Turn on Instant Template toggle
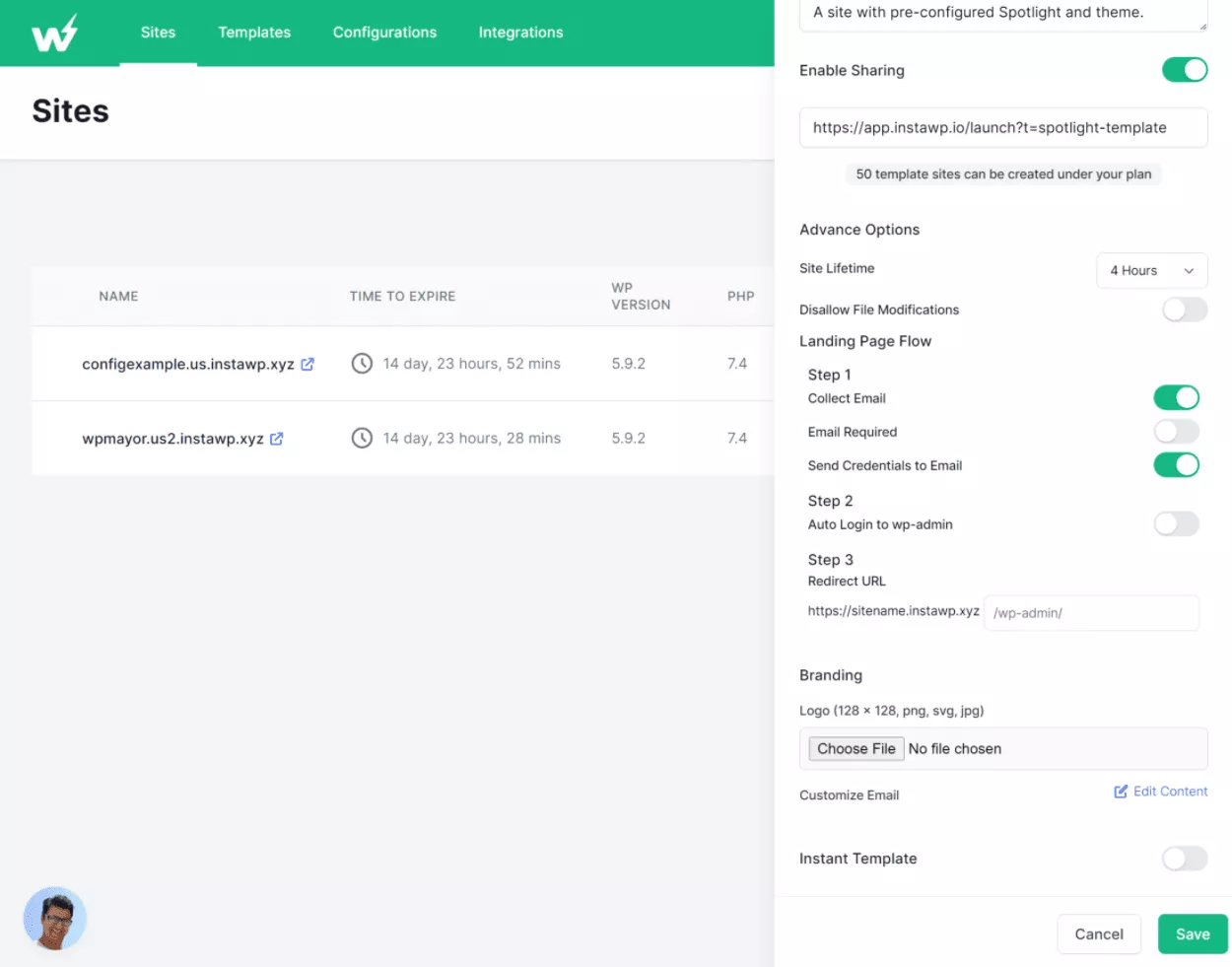 point(1185,859)
